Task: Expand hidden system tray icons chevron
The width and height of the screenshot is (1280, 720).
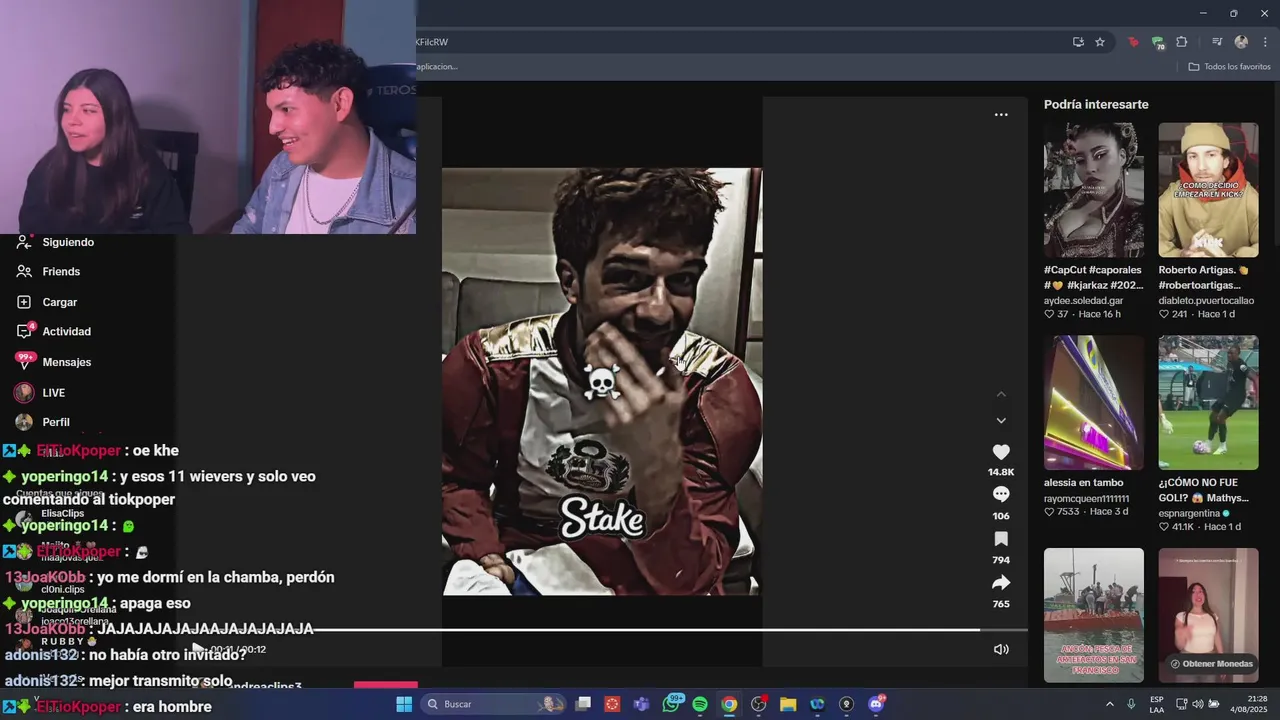Action: point(1109,704)
